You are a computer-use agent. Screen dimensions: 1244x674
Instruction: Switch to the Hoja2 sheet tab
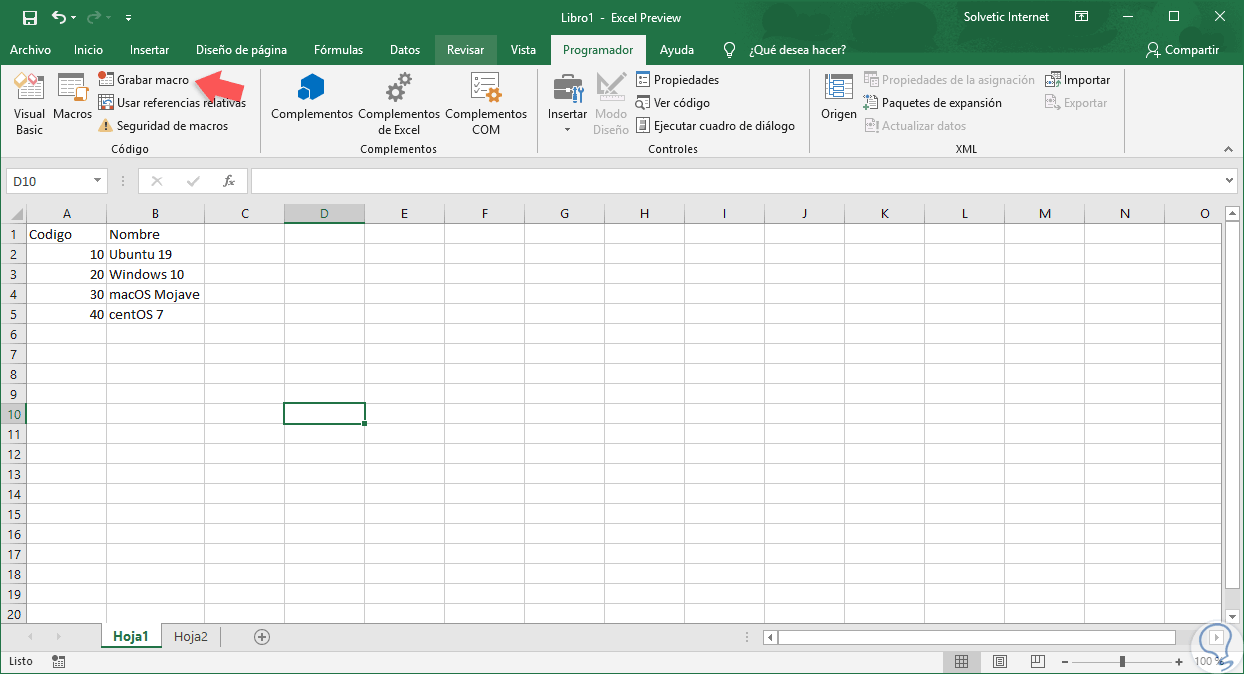coord(190,636)
